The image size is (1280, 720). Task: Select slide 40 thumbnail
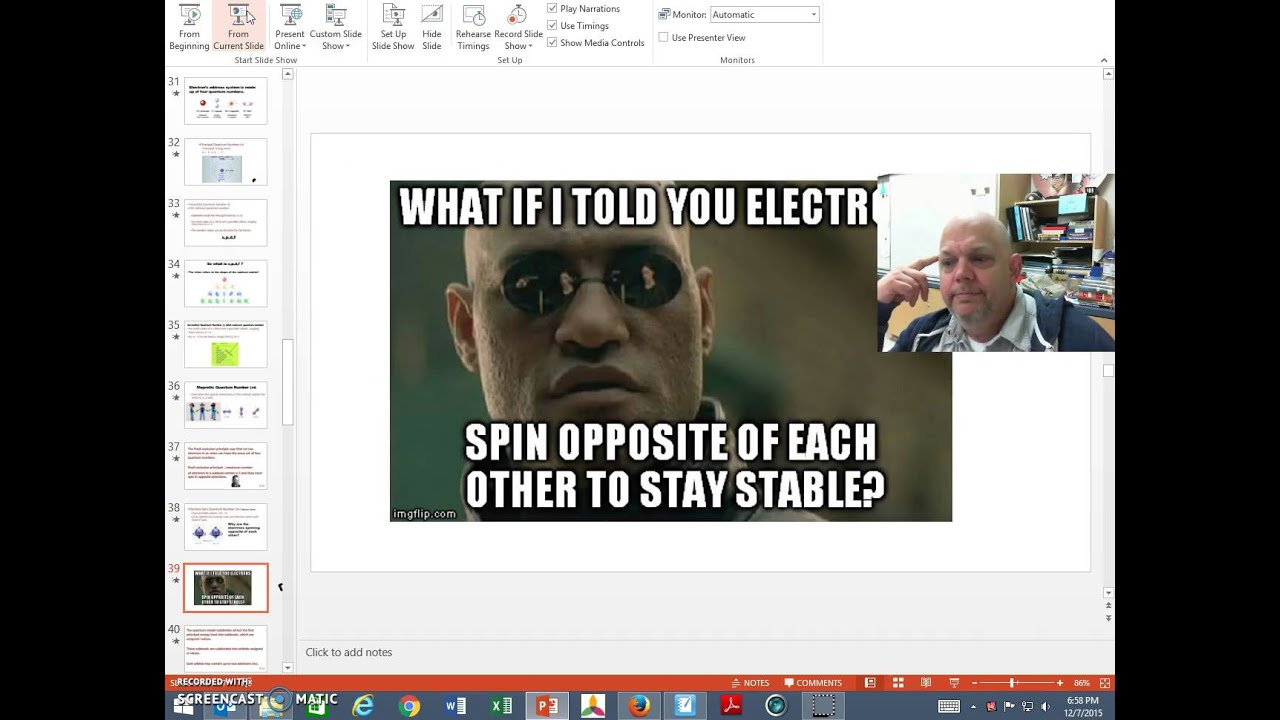click(226, 648)
